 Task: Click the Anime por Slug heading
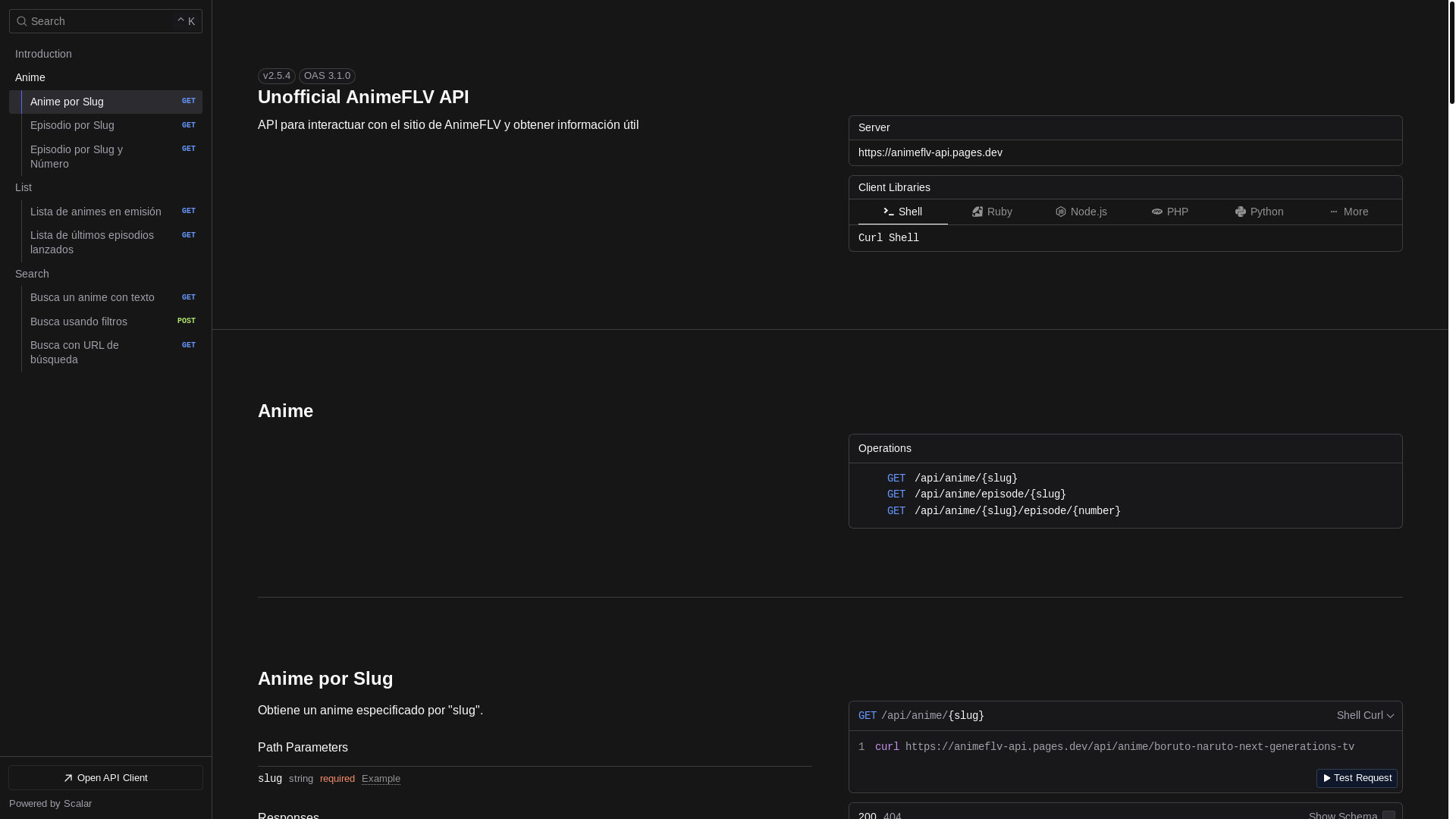(x=325, y=679)
